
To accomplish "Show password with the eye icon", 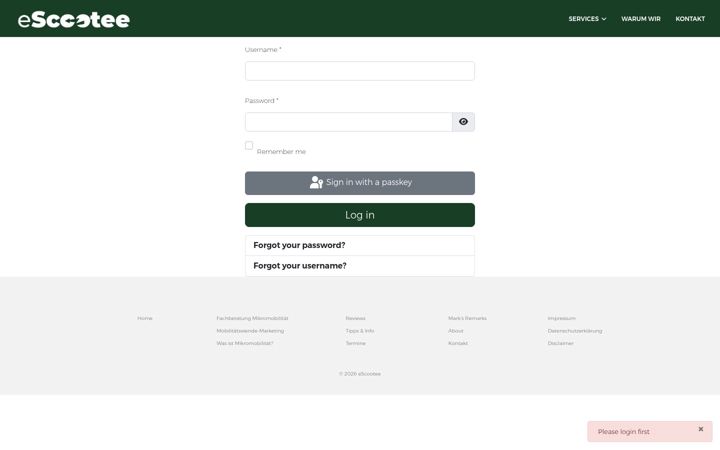I will tap(463, 122).
